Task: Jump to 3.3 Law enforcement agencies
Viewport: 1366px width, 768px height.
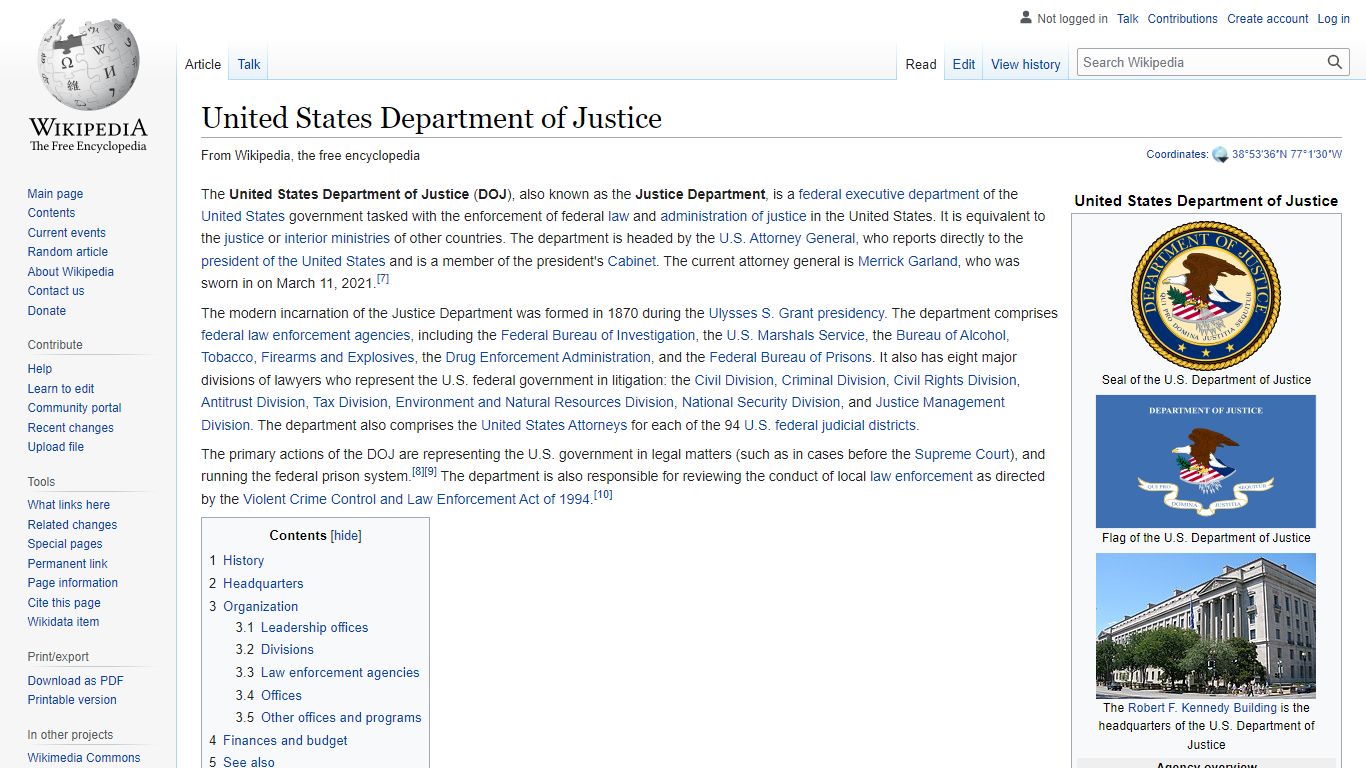Action: 340,673
